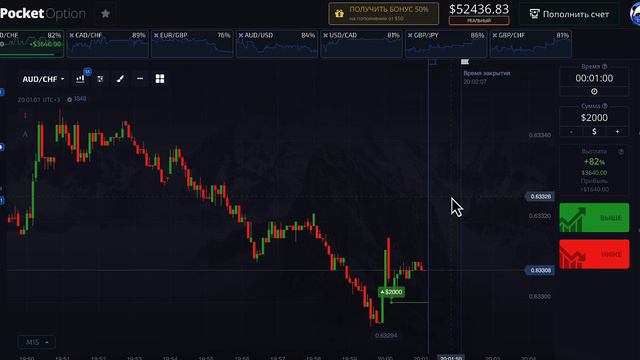Click the РЕАЛЬНЫЙ account type label
The image size is (640, 360).
[479, 20]
